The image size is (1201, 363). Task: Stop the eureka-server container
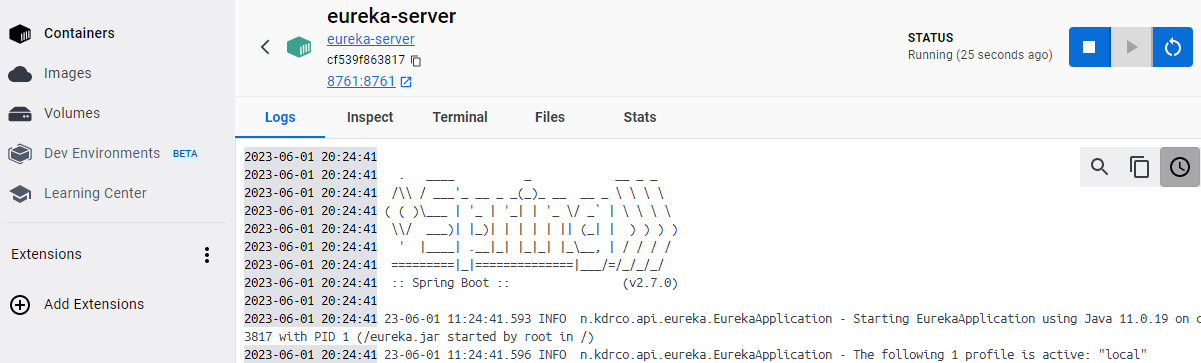coord(1089,47)
